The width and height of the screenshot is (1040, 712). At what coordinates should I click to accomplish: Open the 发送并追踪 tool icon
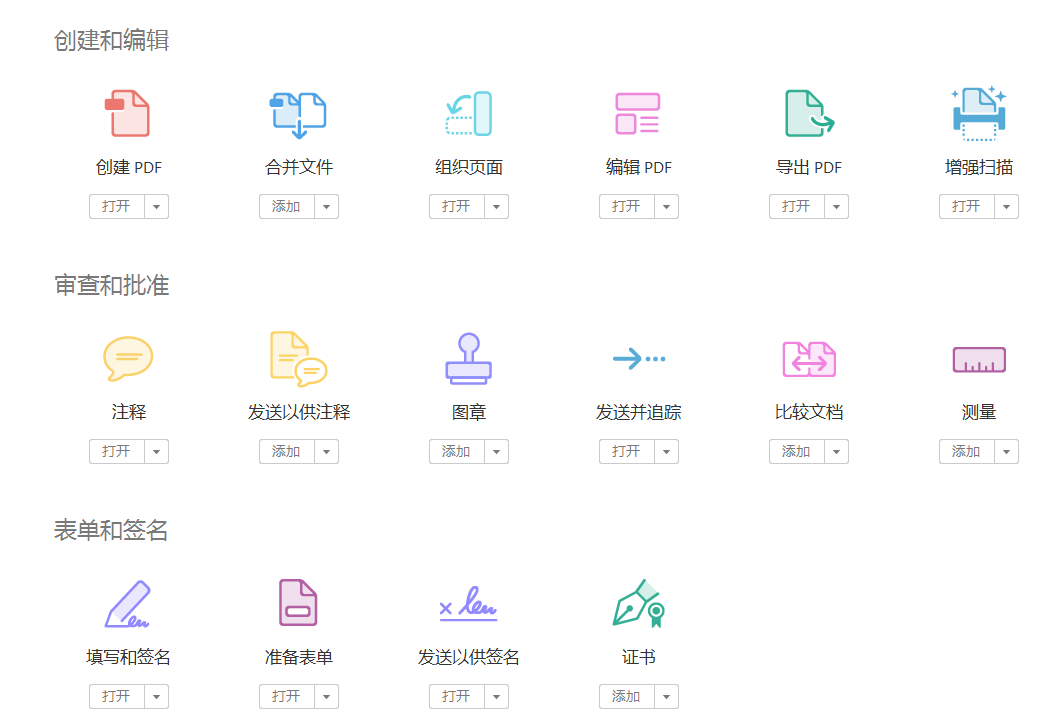pyautogui.click(x=638, y=357)
